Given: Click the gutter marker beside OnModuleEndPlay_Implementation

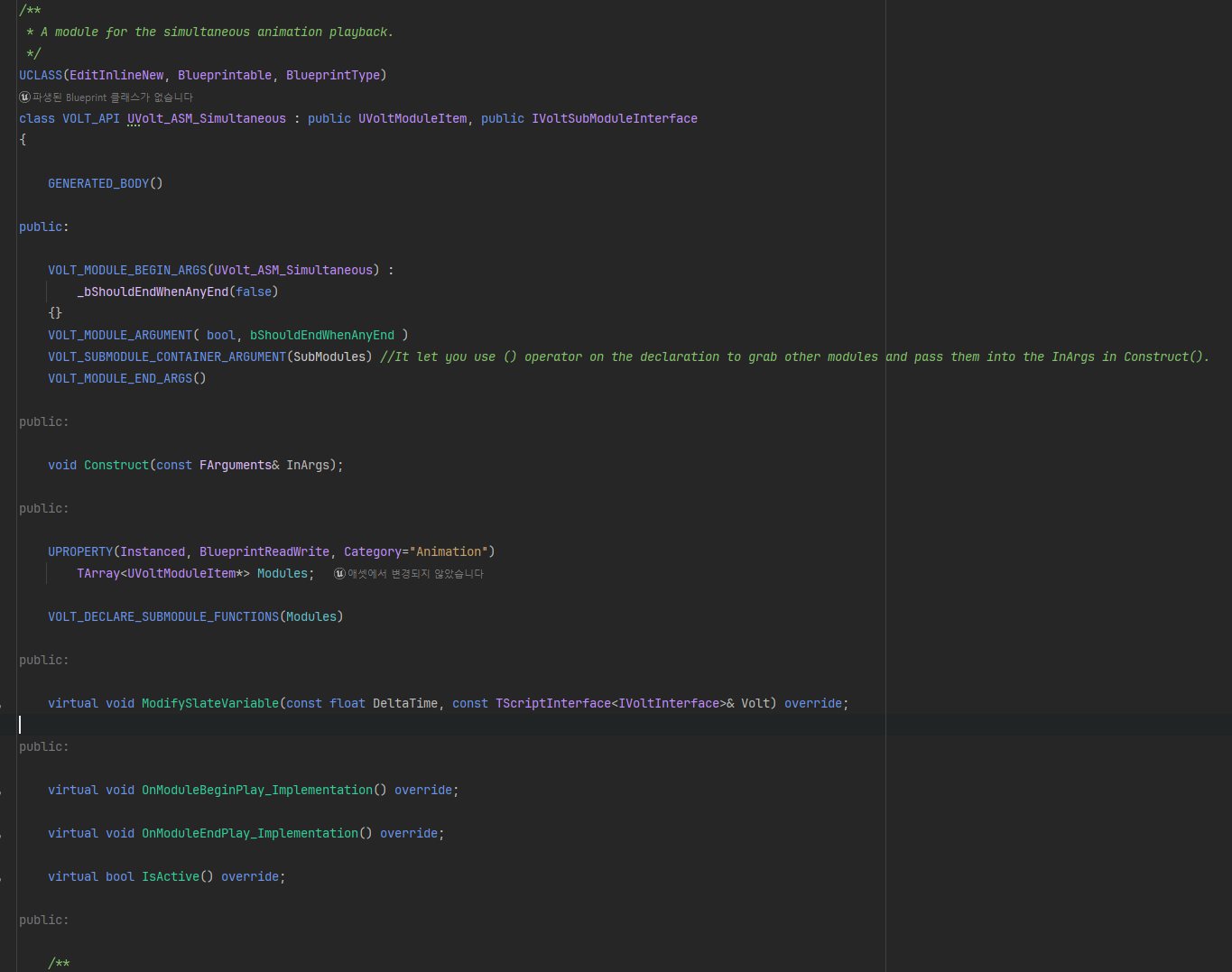Looking at the screenshot, I should [2, 835].
